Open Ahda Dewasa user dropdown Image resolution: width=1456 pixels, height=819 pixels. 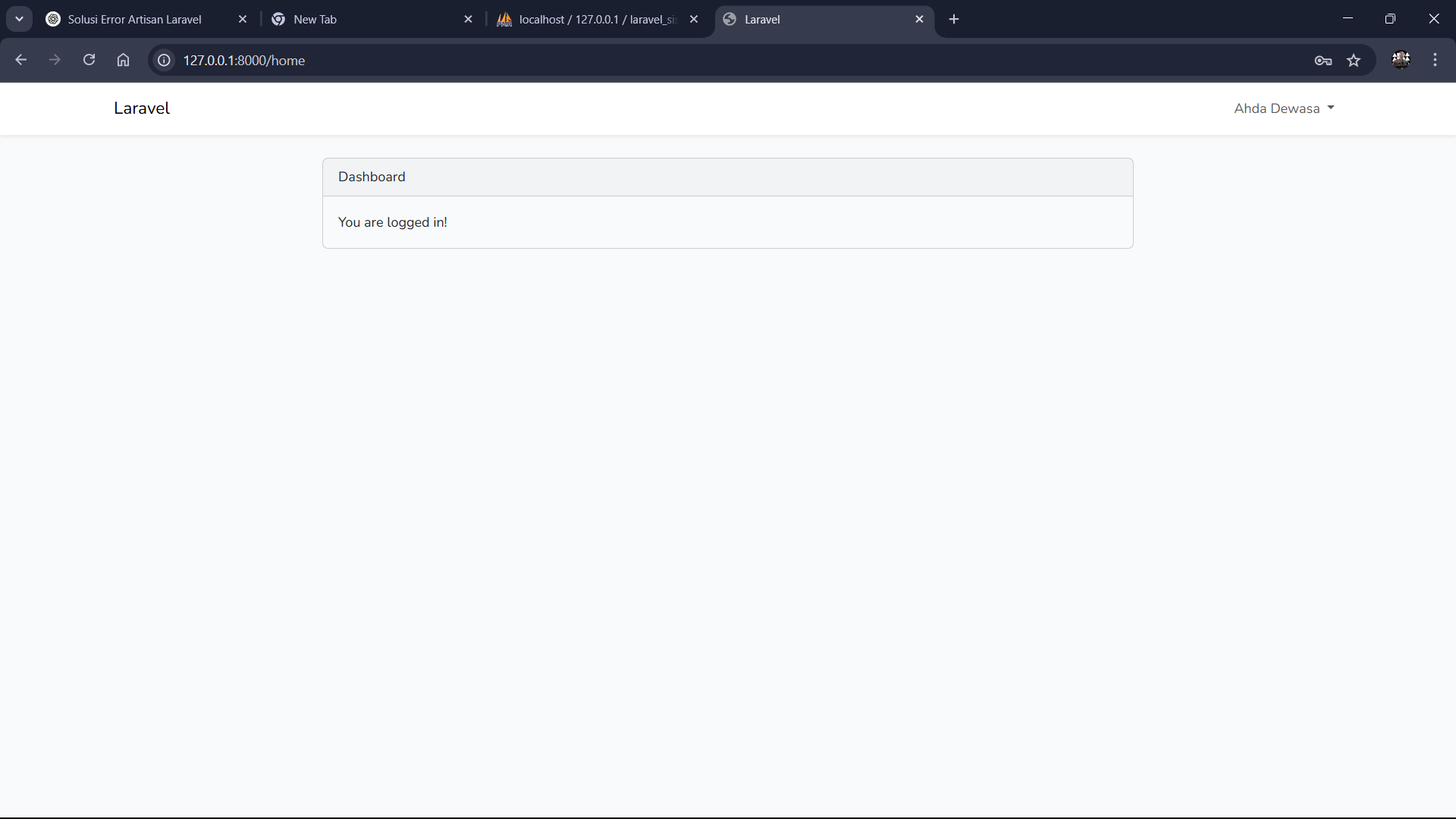click(1283, 108)
